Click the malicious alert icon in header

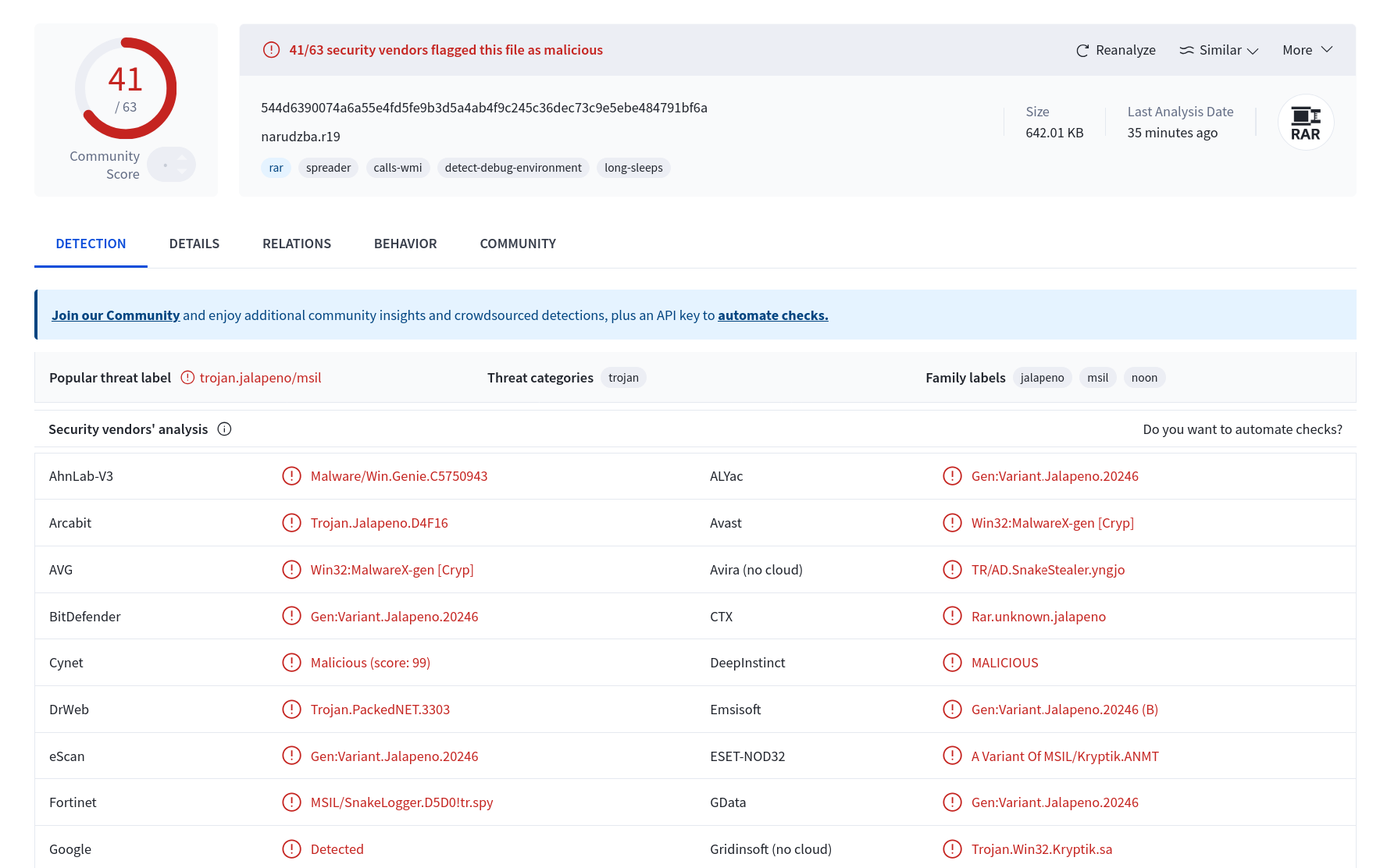point(271,50)
